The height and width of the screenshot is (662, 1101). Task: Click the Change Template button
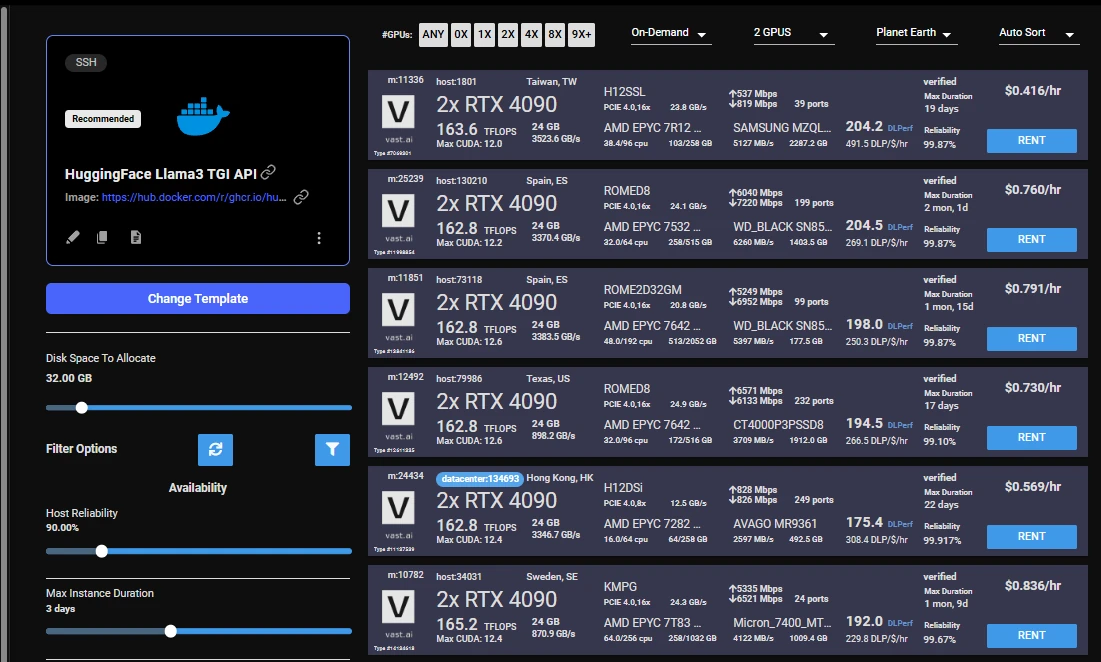[x=198, y=298]
